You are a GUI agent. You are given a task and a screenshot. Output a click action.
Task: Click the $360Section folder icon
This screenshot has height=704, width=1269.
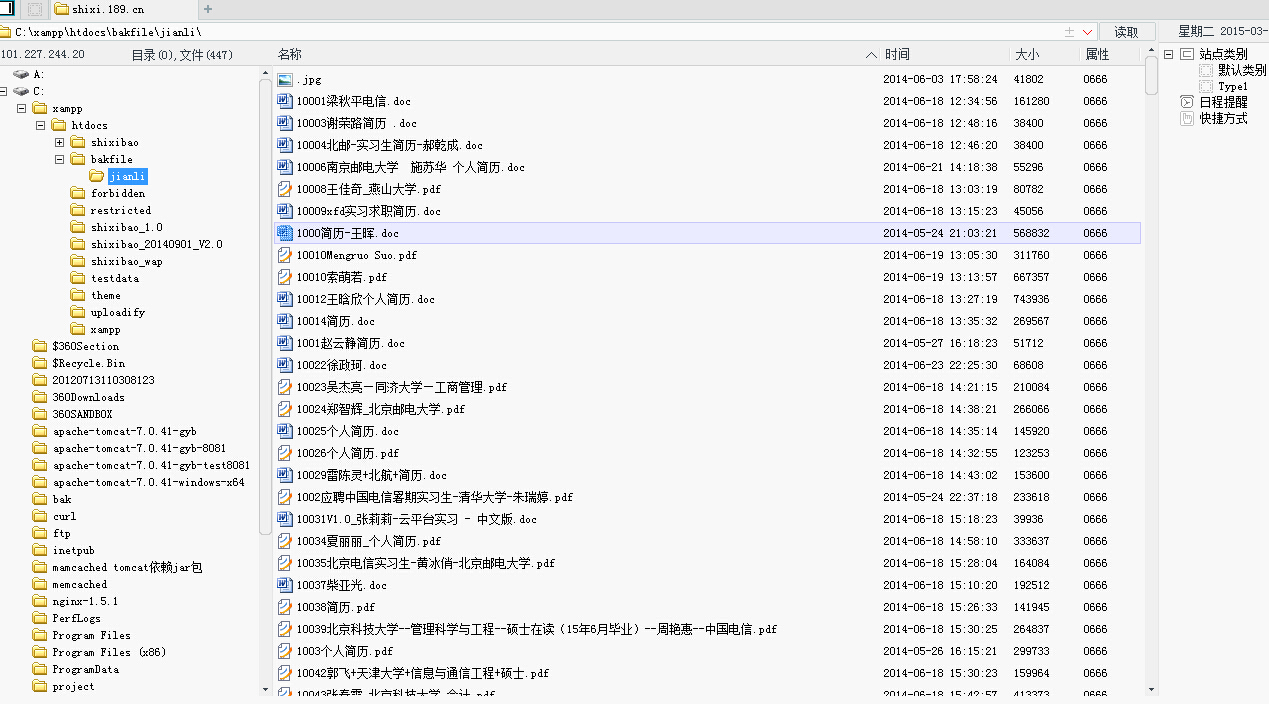[x=40, y=346]
